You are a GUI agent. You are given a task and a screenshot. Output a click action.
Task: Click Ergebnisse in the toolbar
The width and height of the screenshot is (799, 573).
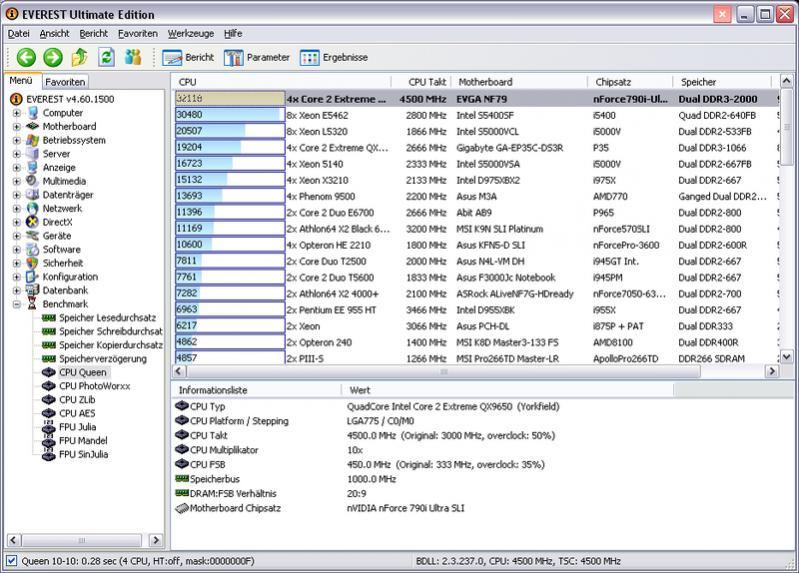tap(334, 58)
